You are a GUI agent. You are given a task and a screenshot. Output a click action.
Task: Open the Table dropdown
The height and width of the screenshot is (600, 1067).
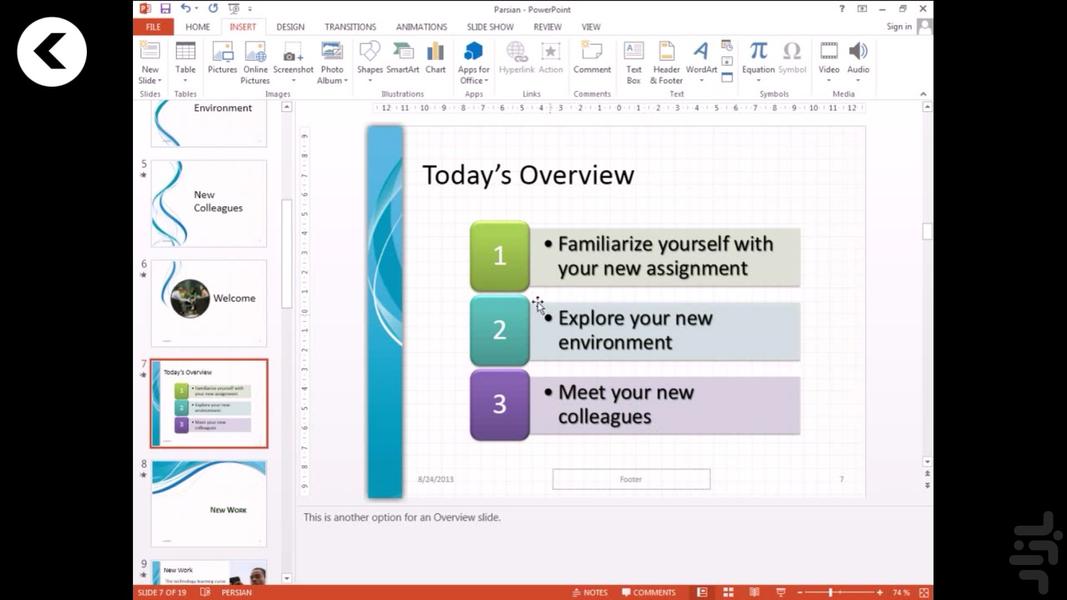click(186, 80)
